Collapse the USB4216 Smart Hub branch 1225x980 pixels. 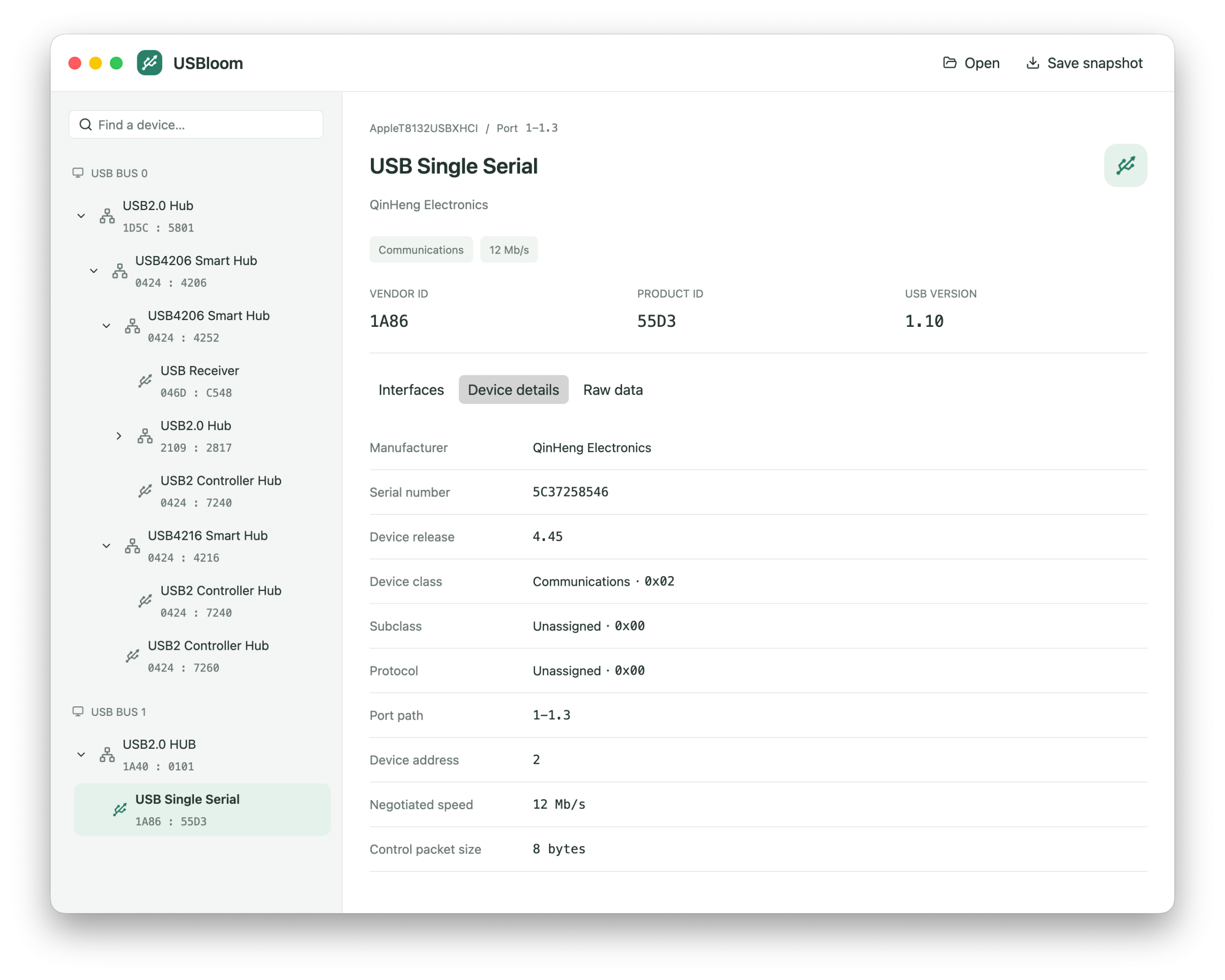106,546
